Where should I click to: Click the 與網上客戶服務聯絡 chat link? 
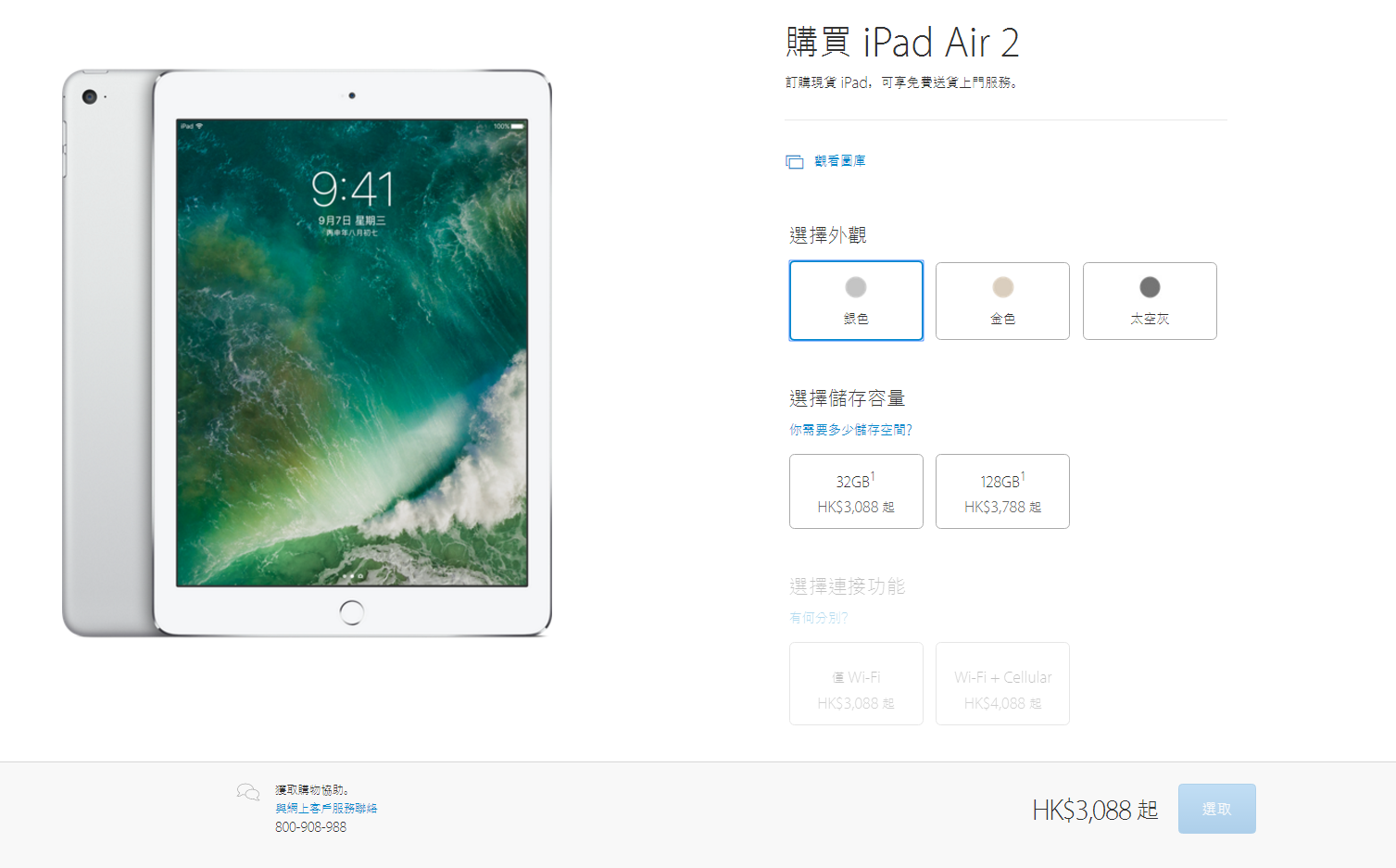(326, 809)
